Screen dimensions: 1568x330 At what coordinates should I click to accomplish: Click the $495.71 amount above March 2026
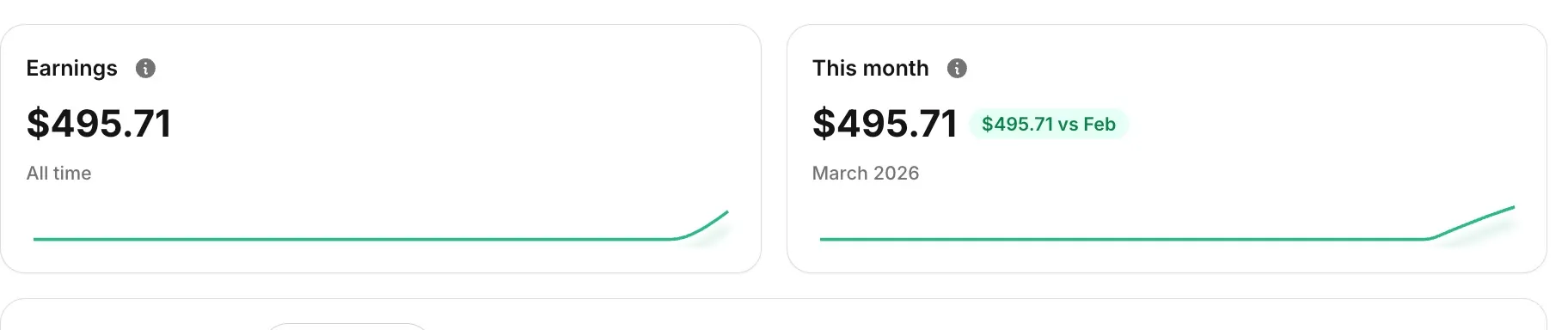885,124
